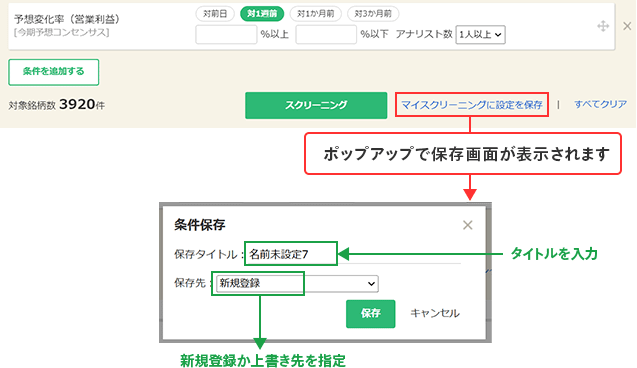
Task: Click キャンセル in the save dialog
Action: click(435, 314)
